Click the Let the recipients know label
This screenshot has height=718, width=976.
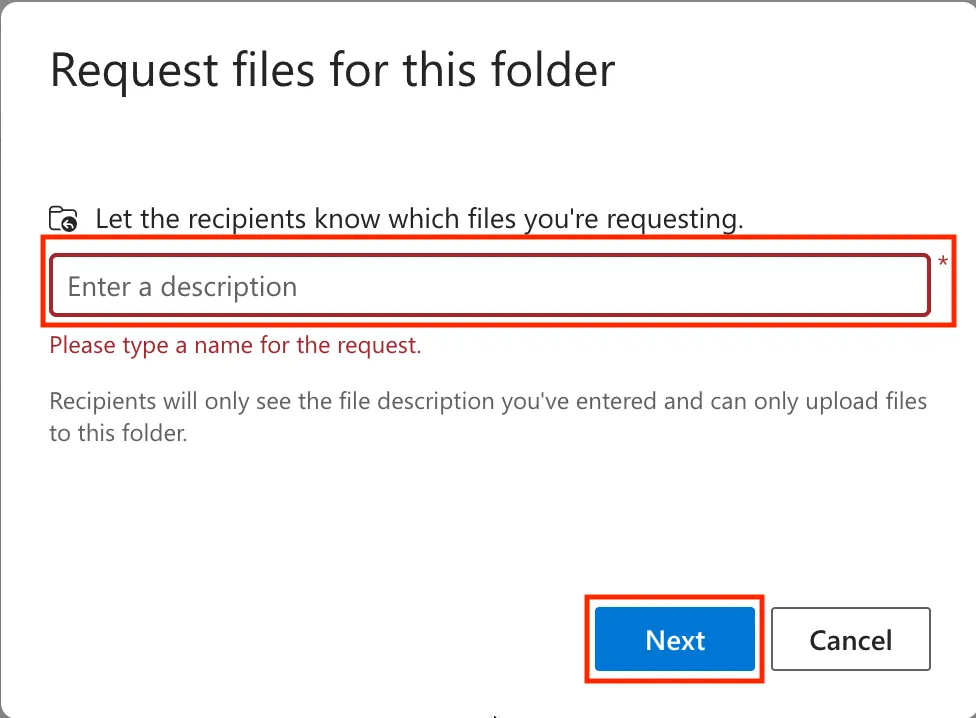420,220
